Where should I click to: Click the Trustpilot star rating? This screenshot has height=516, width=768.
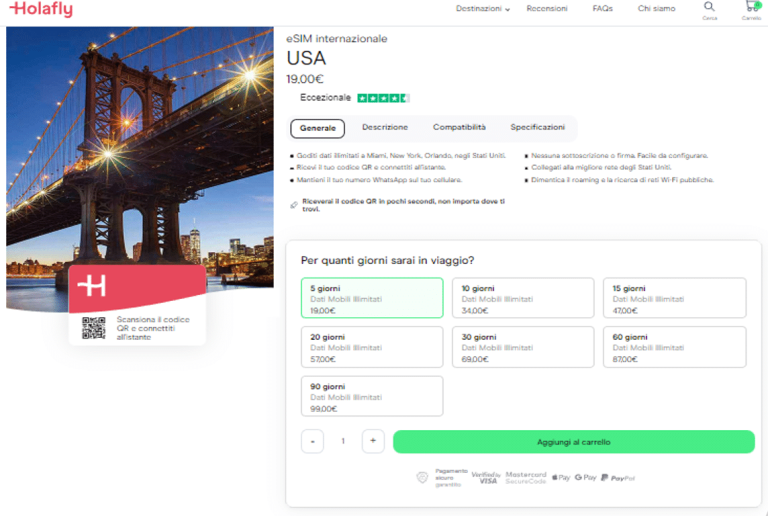click(383, 98)
